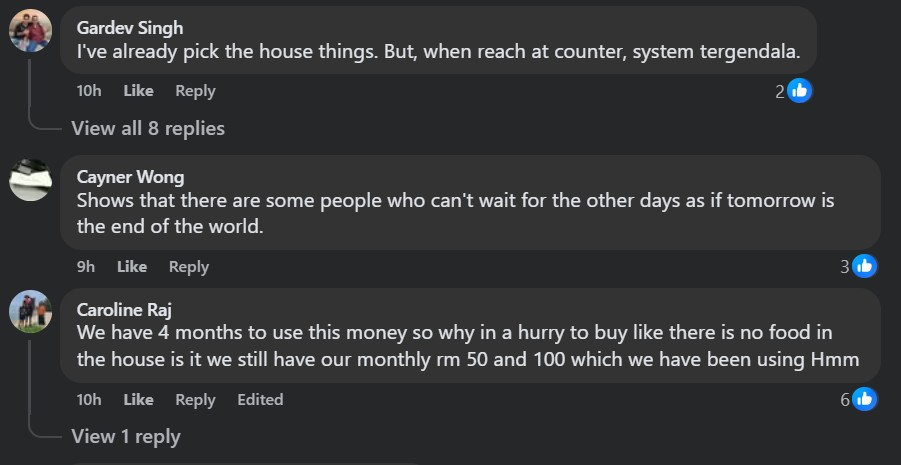
Task: Like Gardev Singh's comment
Action: tap(138, 91)
